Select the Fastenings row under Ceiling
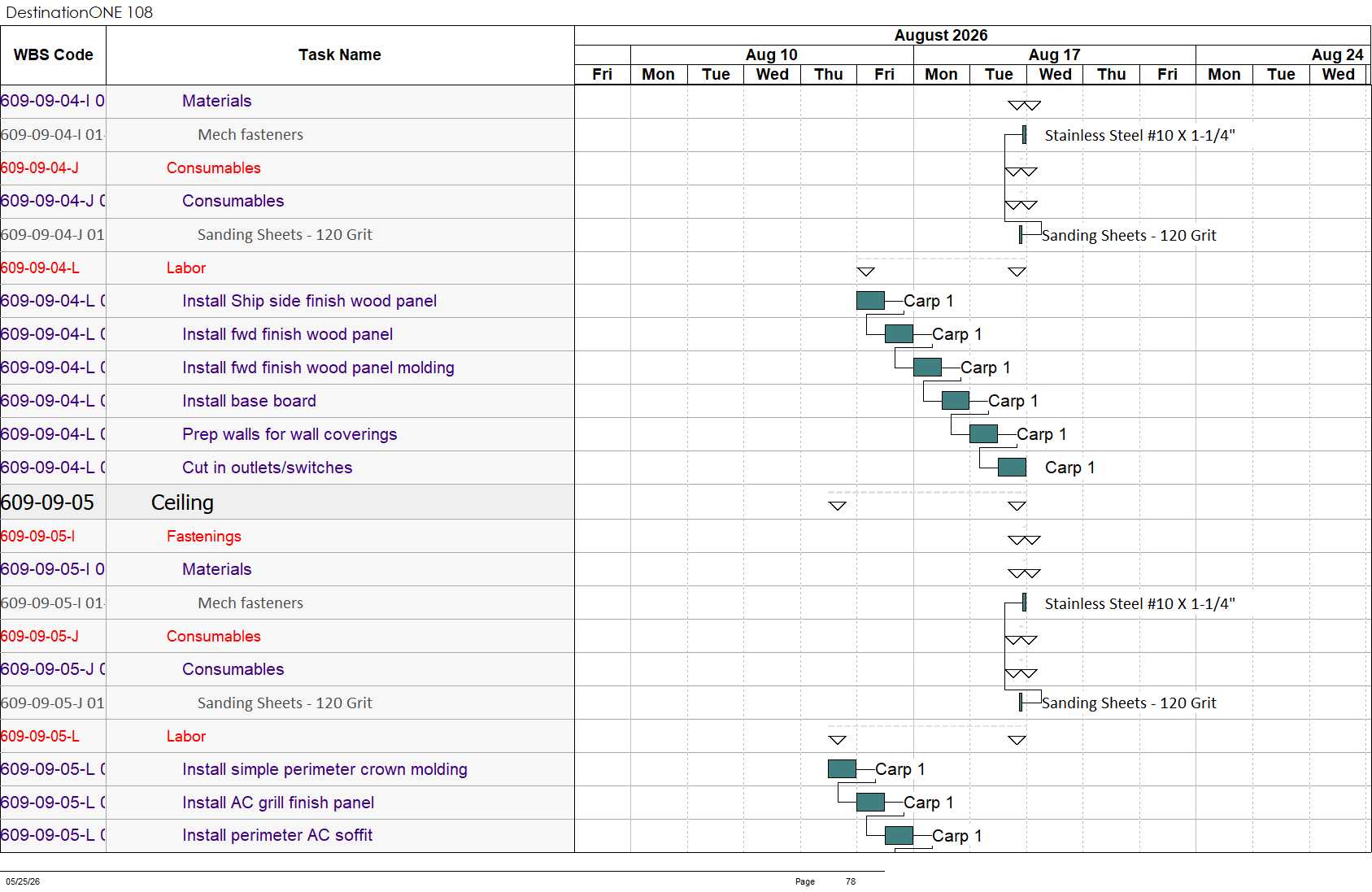1372x892 pixels. click(x=287, y=537)
